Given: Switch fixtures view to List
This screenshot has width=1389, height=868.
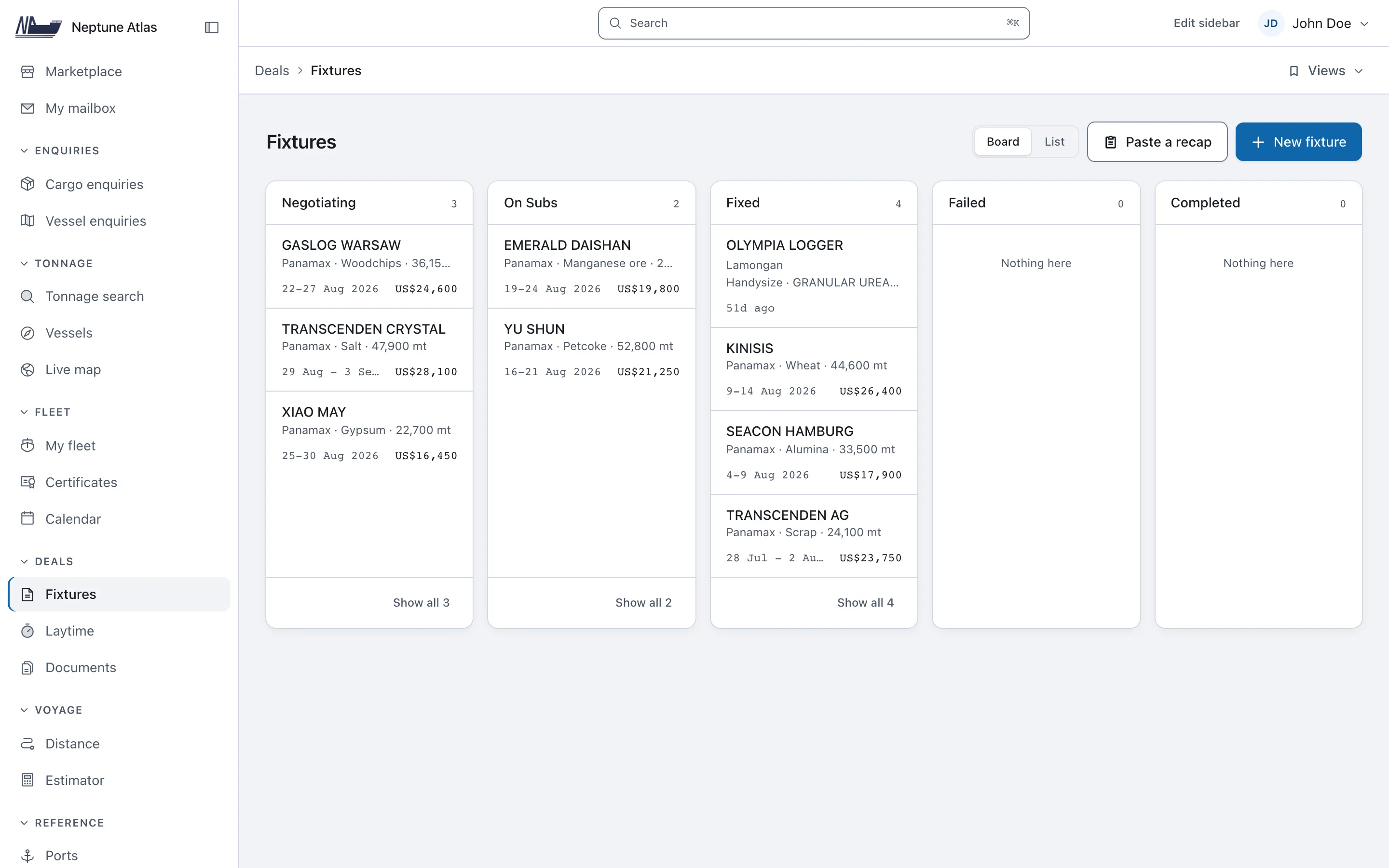Looking at the screenshot, I should pos(1054,142).
